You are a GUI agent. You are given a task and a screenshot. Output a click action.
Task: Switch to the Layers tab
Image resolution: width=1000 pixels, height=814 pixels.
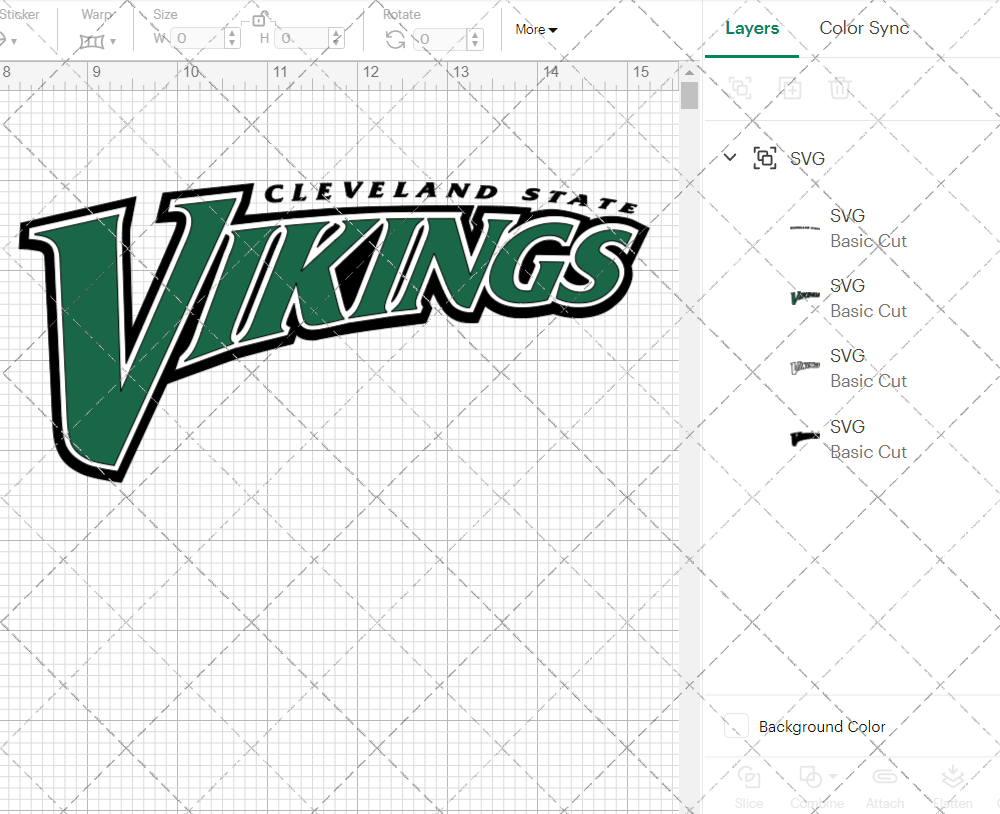click(752, 29)
